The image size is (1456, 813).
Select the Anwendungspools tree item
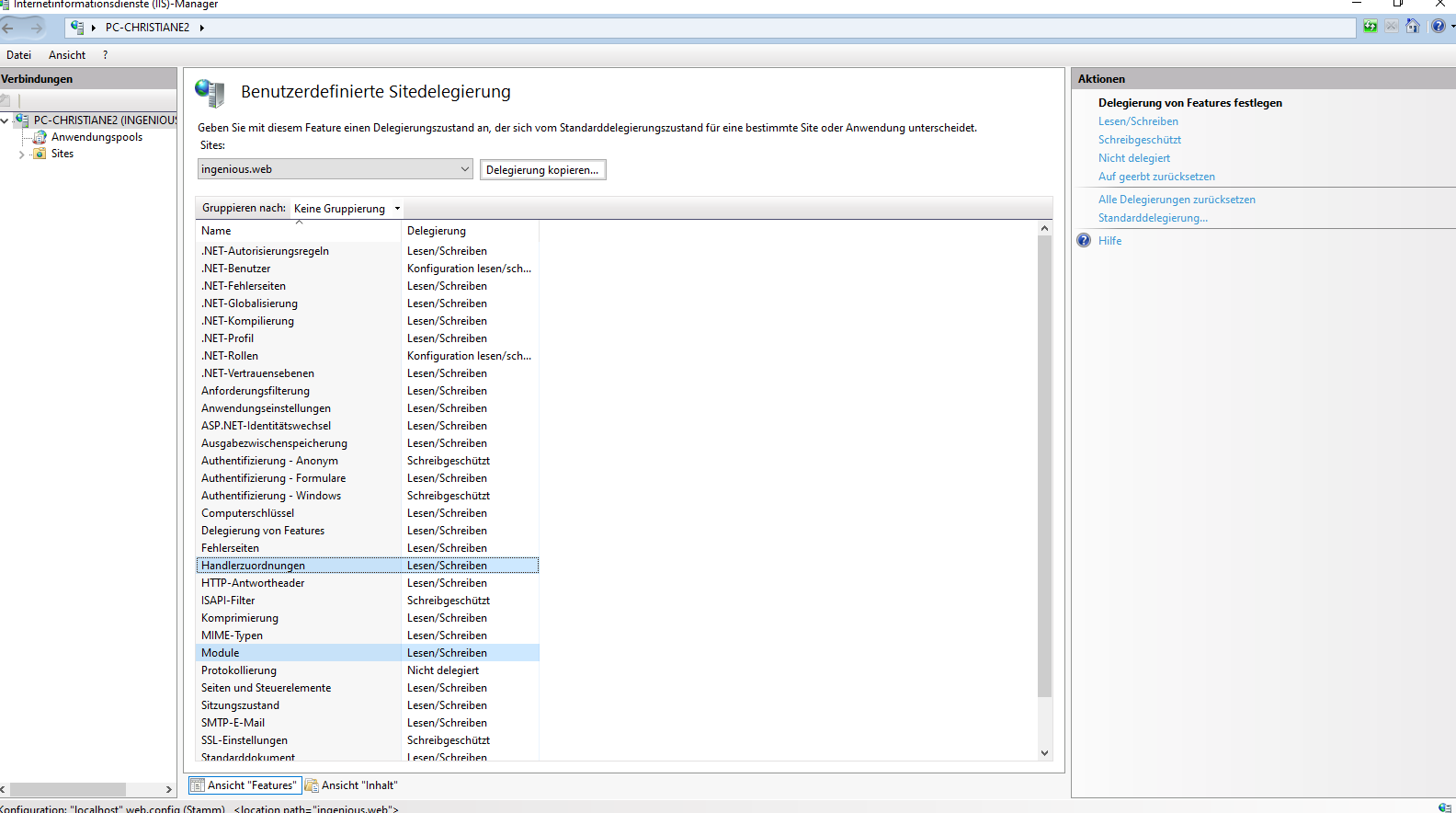point(97,137)
